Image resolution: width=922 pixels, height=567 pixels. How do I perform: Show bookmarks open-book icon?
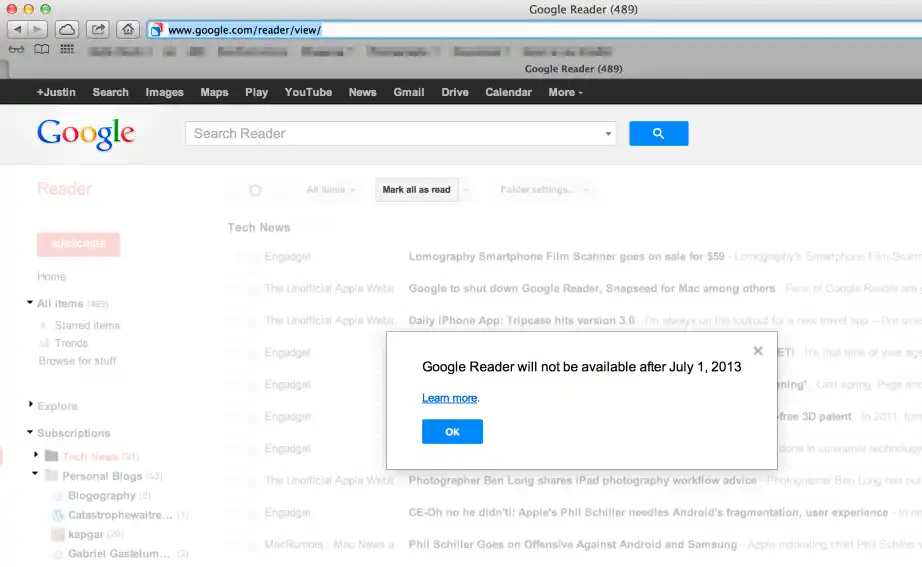41,49
